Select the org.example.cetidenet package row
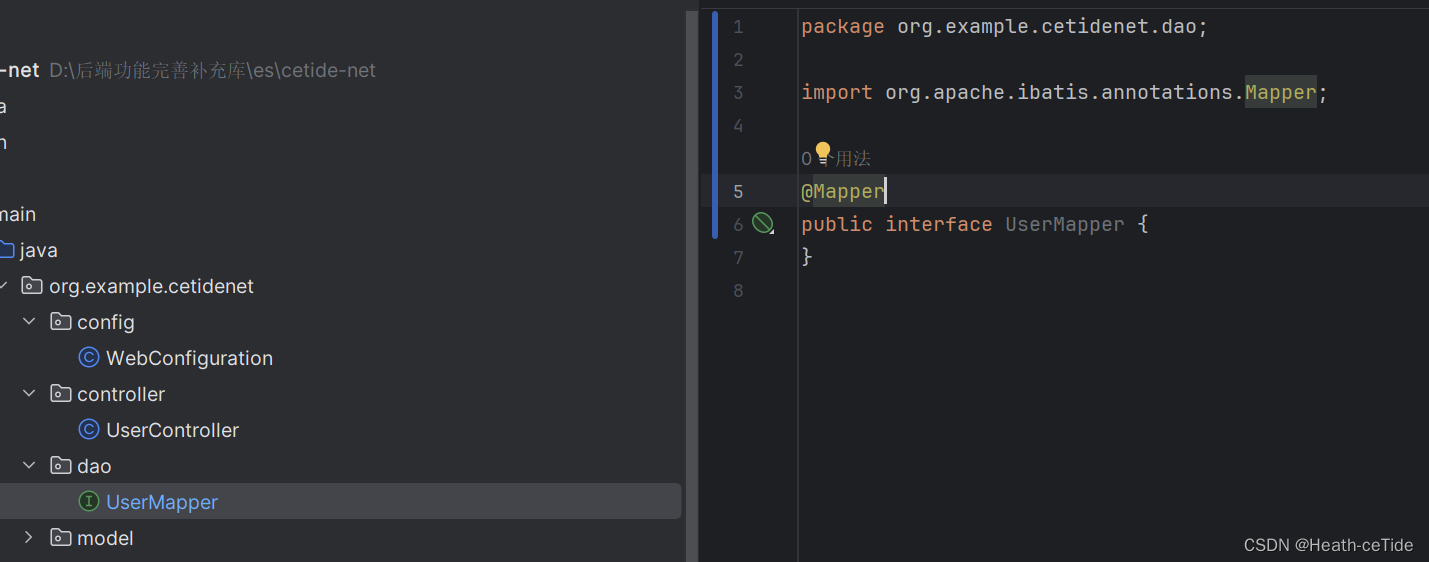 (340, 286)
